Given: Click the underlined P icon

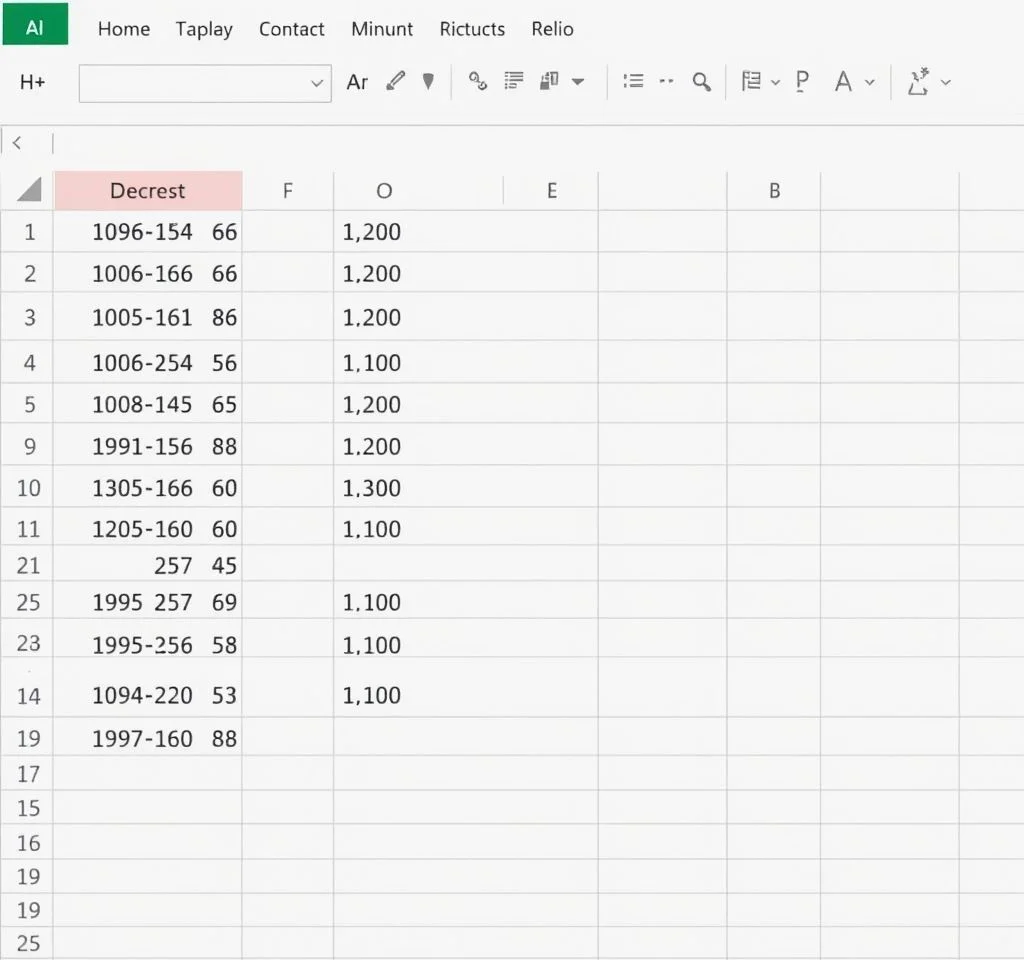Looking at the screenshot, I should pos(801,82).
